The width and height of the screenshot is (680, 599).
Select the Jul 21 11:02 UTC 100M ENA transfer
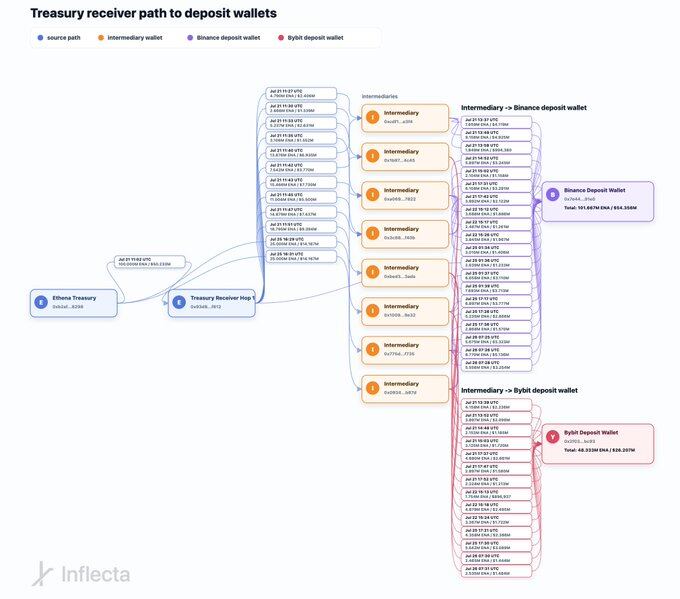144,262
